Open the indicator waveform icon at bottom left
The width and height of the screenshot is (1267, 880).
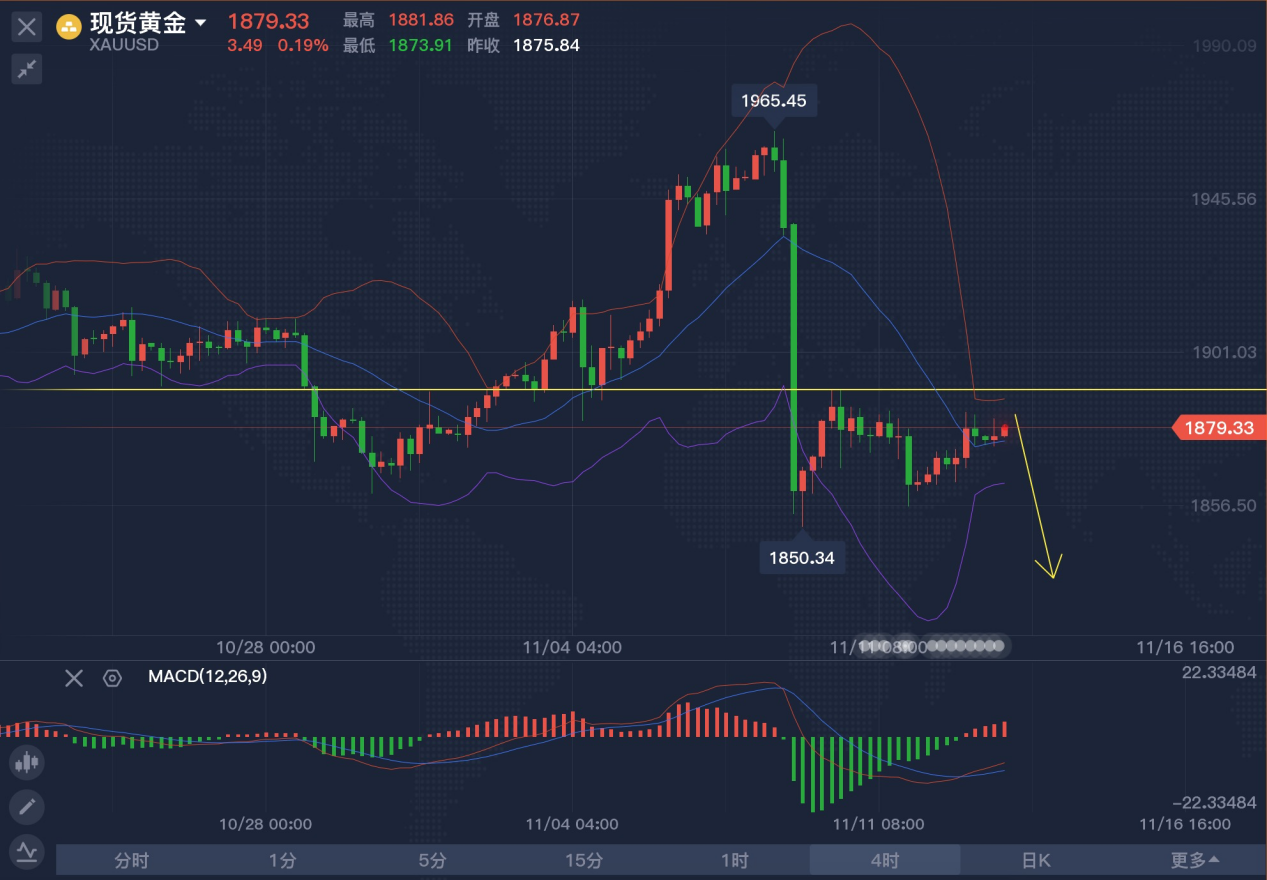[x=26, y=851]
